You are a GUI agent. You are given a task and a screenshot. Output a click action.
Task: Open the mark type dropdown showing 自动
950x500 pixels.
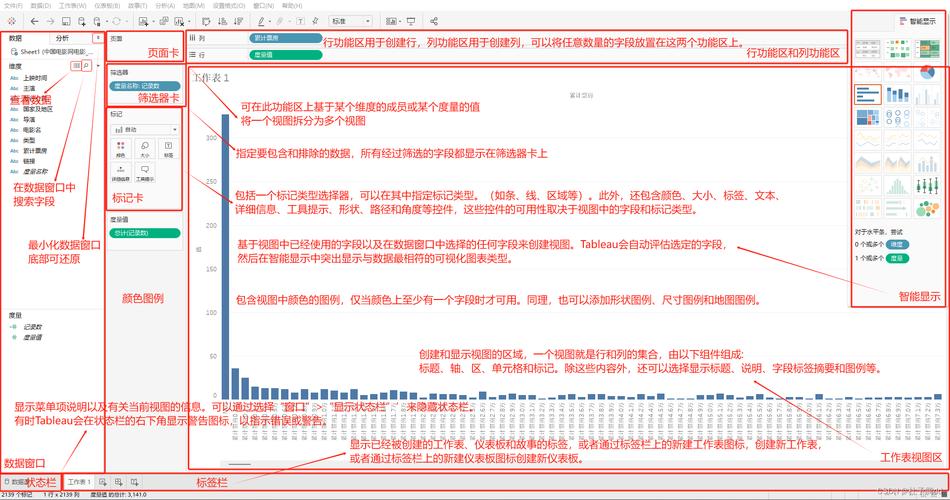[145, 129]
